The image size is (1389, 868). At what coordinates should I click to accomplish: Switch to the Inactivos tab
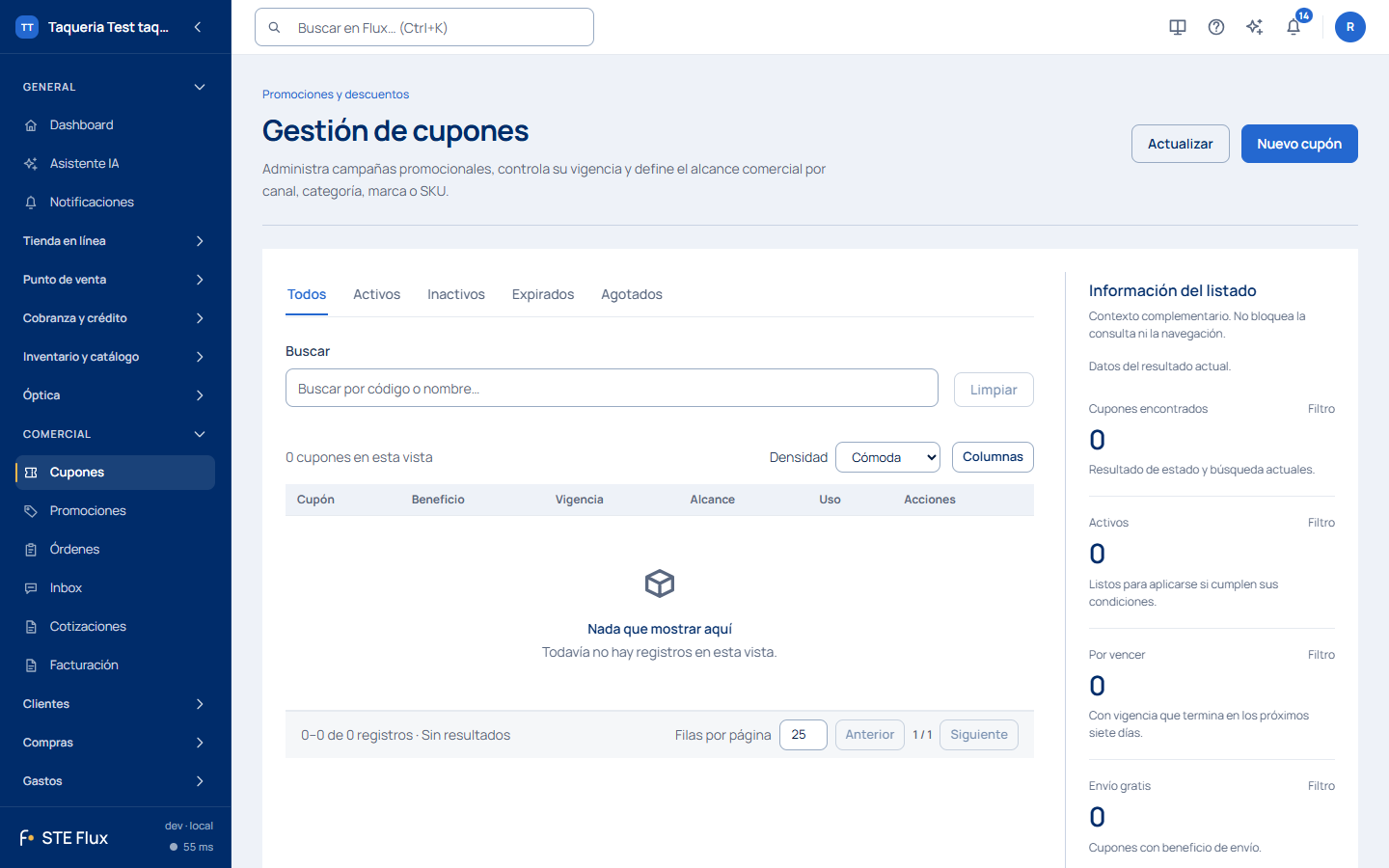tap(456, 295)
